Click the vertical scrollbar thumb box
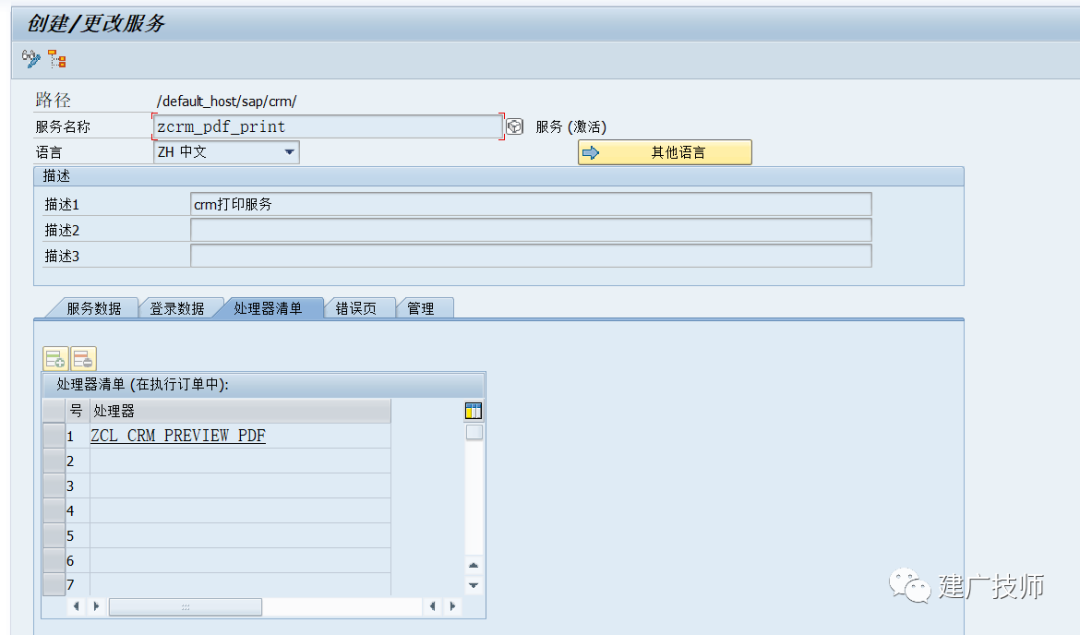The height and width of the screenshot is (635, 1080). (474, 433)
